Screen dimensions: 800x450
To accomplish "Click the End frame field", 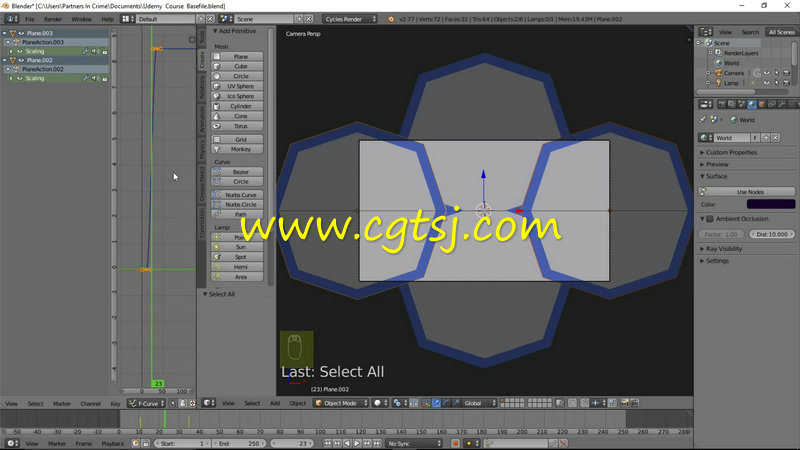I will [238, 443].
